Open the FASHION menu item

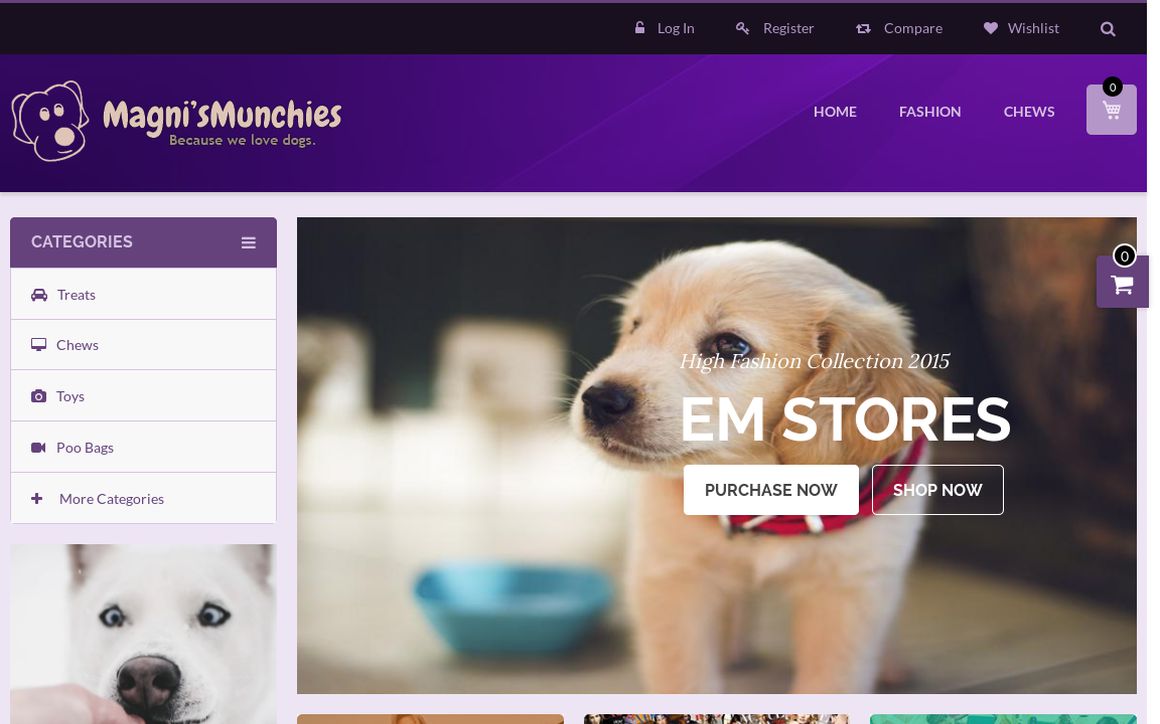pos(930,112)
